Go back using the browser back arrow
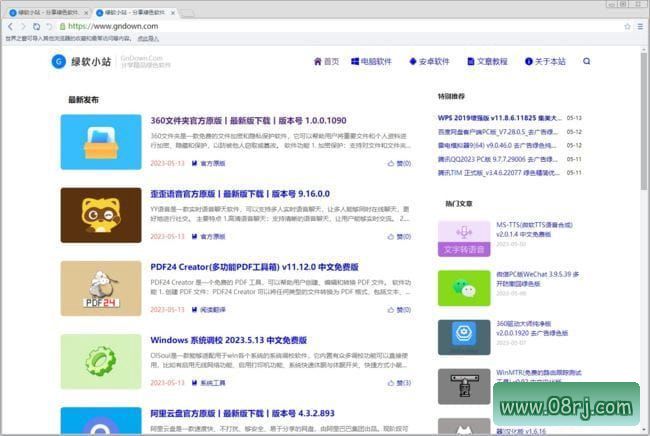650x436 pixels. 11,27
